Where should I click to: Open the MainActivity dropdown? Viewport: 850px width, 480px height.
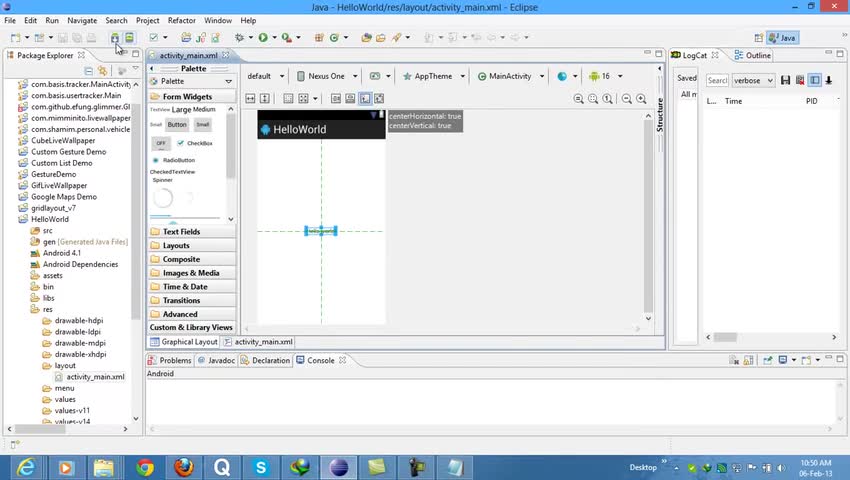click(x=510, y=76)
